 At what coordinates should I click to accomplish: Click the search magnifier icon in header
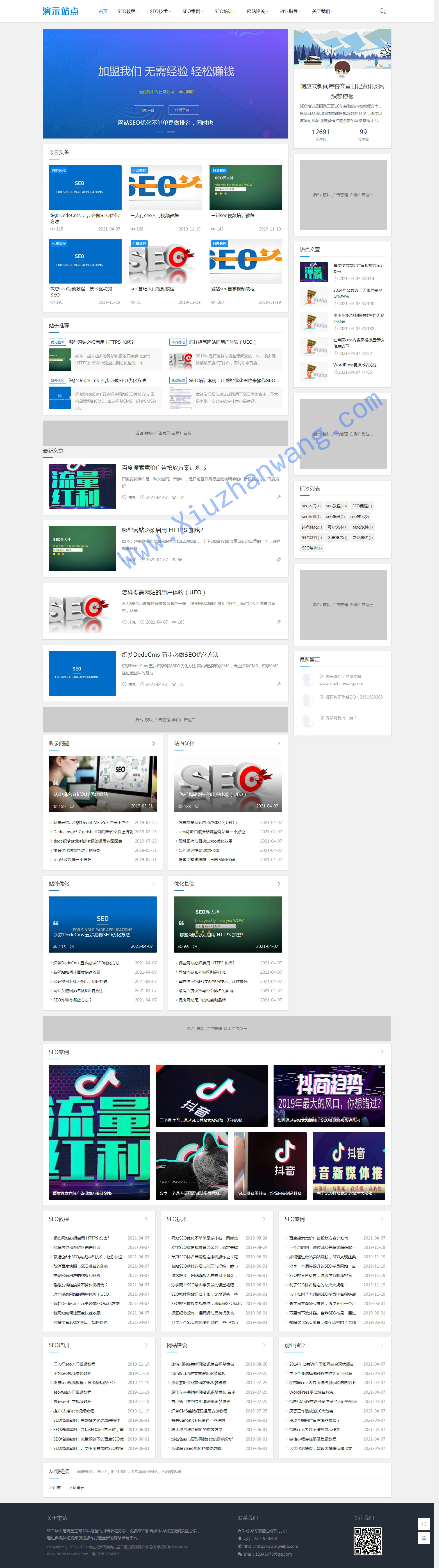tap(382, 11)
